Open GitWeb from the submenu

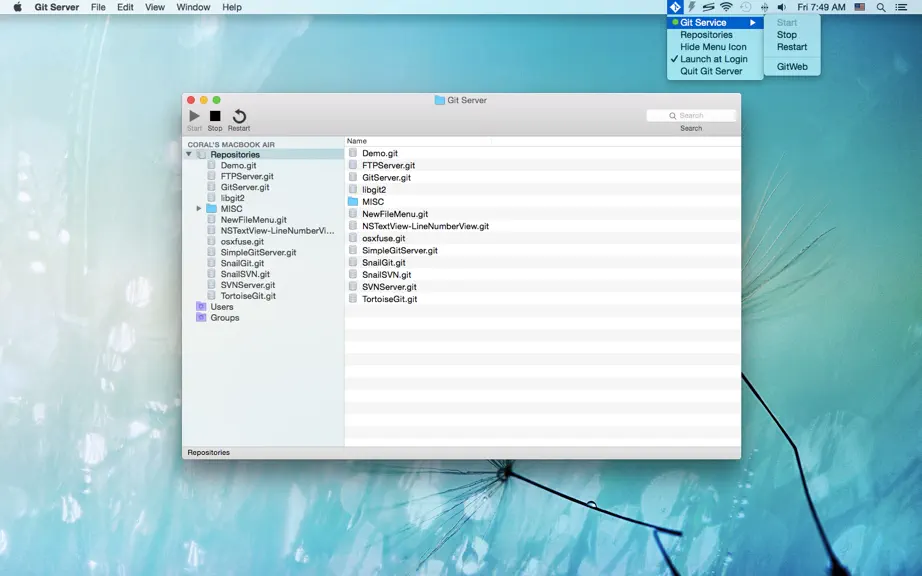792,66
